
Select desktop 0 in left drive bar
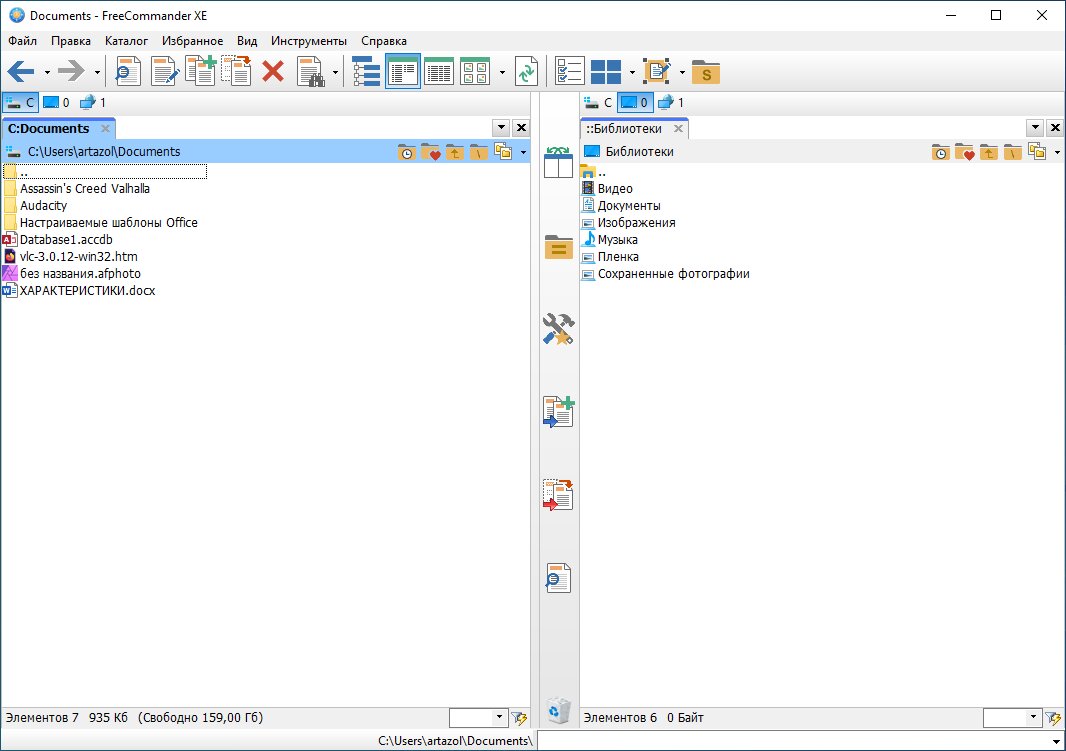pyautogui.click(x=56, y=103)
